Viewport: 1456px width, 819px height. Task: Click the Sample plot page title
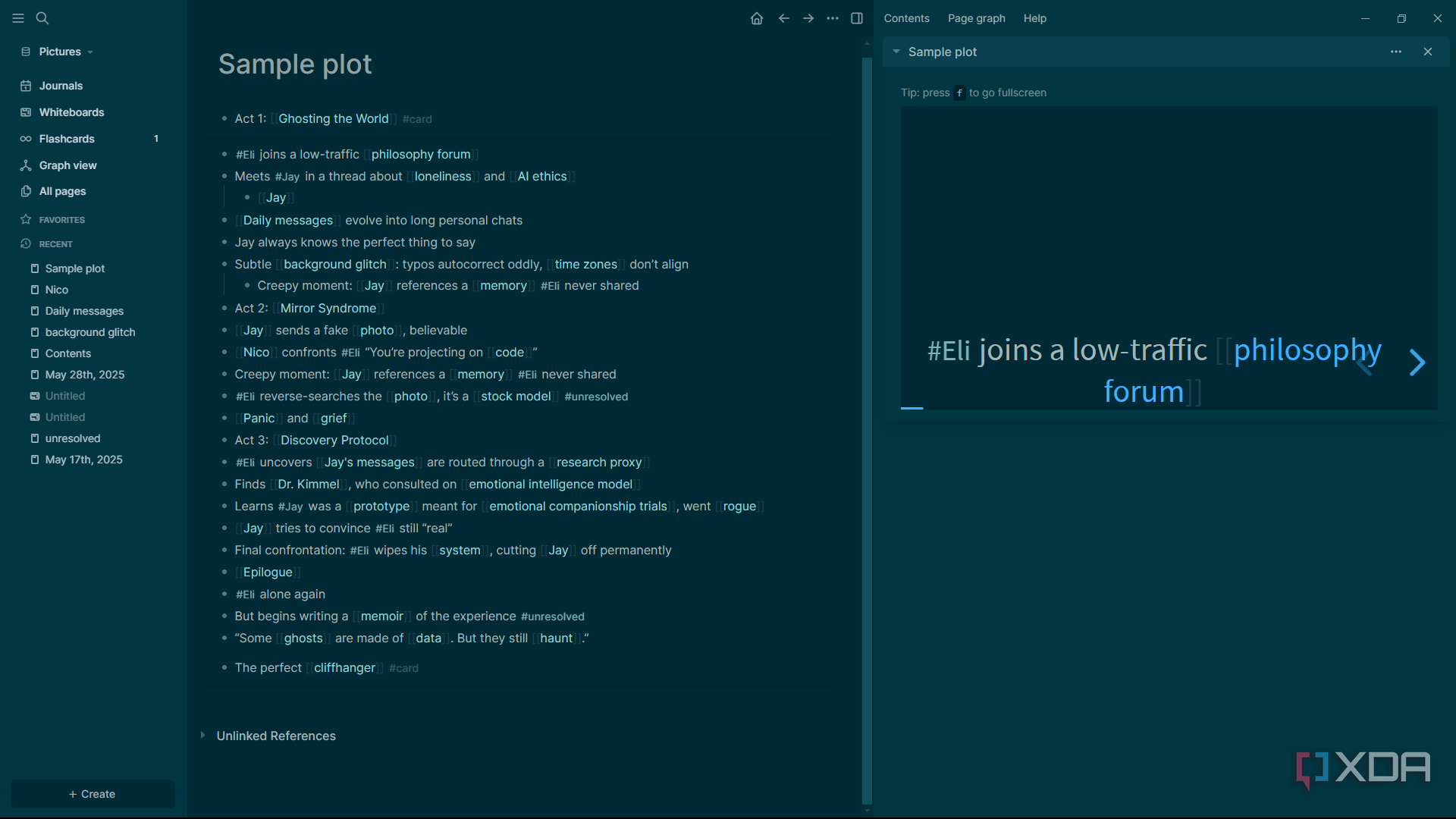(x=295, y=64)
